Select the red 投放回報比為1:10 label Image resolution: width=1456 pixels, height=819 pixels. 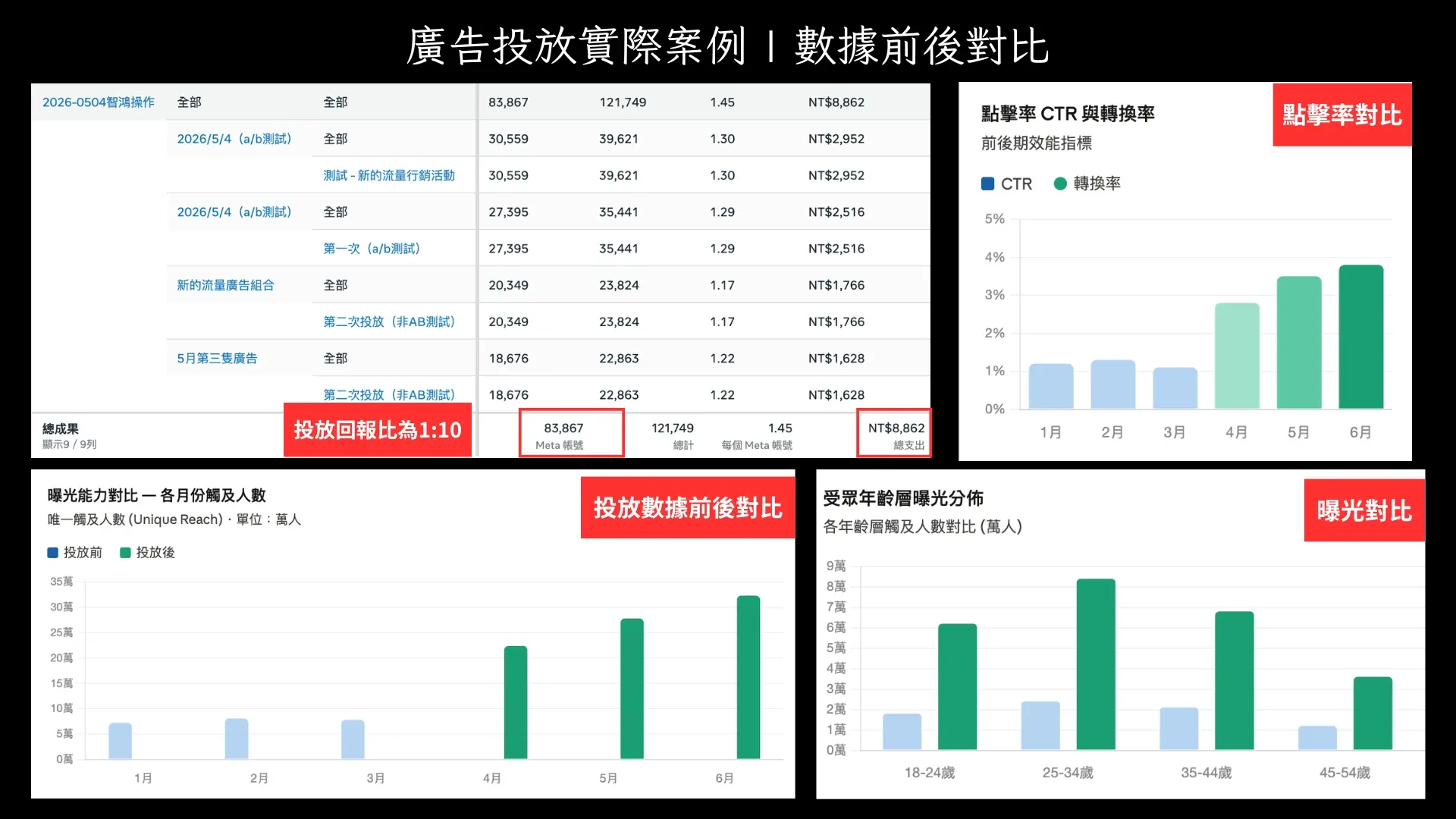378,430
